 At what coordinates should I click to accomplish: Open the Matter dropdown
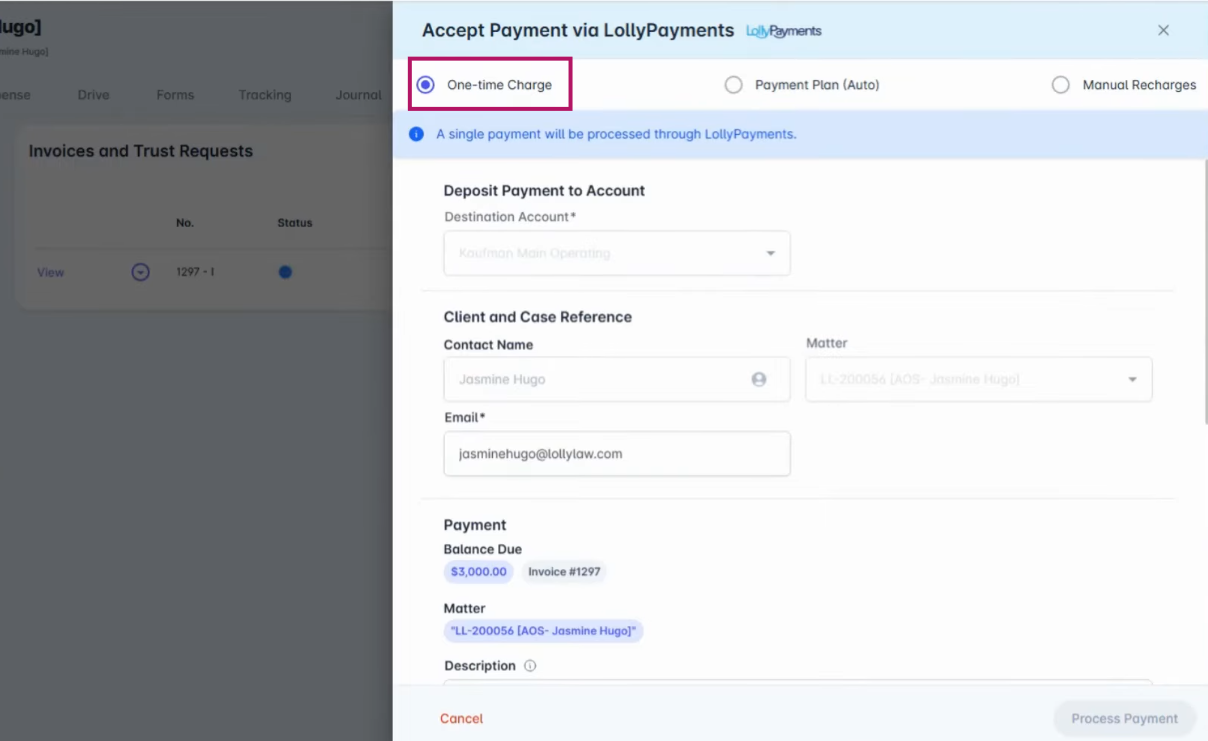pos(979,379)
